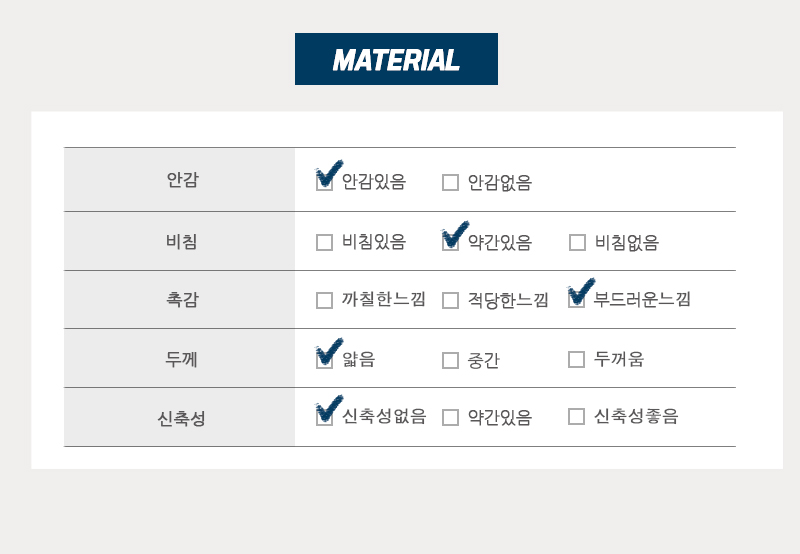Screen dimensions: 800x554
Task: Select the 안감 row header cell
Action: 180,180
